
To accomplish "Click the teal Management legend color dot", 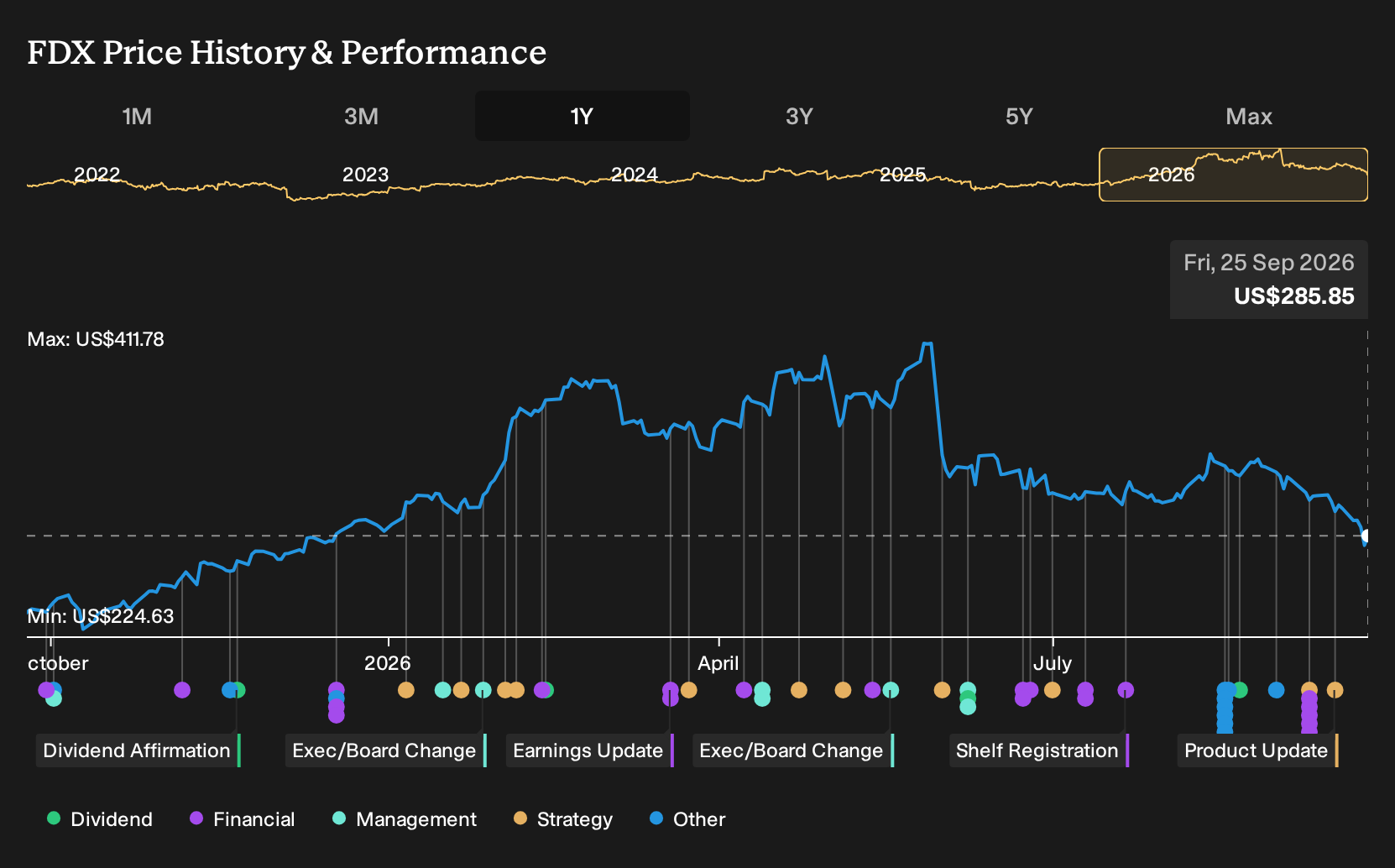I will [339, 818].
